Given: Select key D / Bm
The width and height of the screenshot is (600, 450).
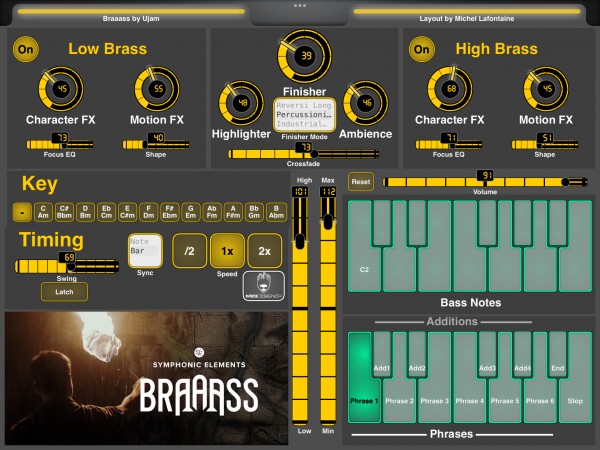Looking at the screenshot, I should click(x=85, y=212).
